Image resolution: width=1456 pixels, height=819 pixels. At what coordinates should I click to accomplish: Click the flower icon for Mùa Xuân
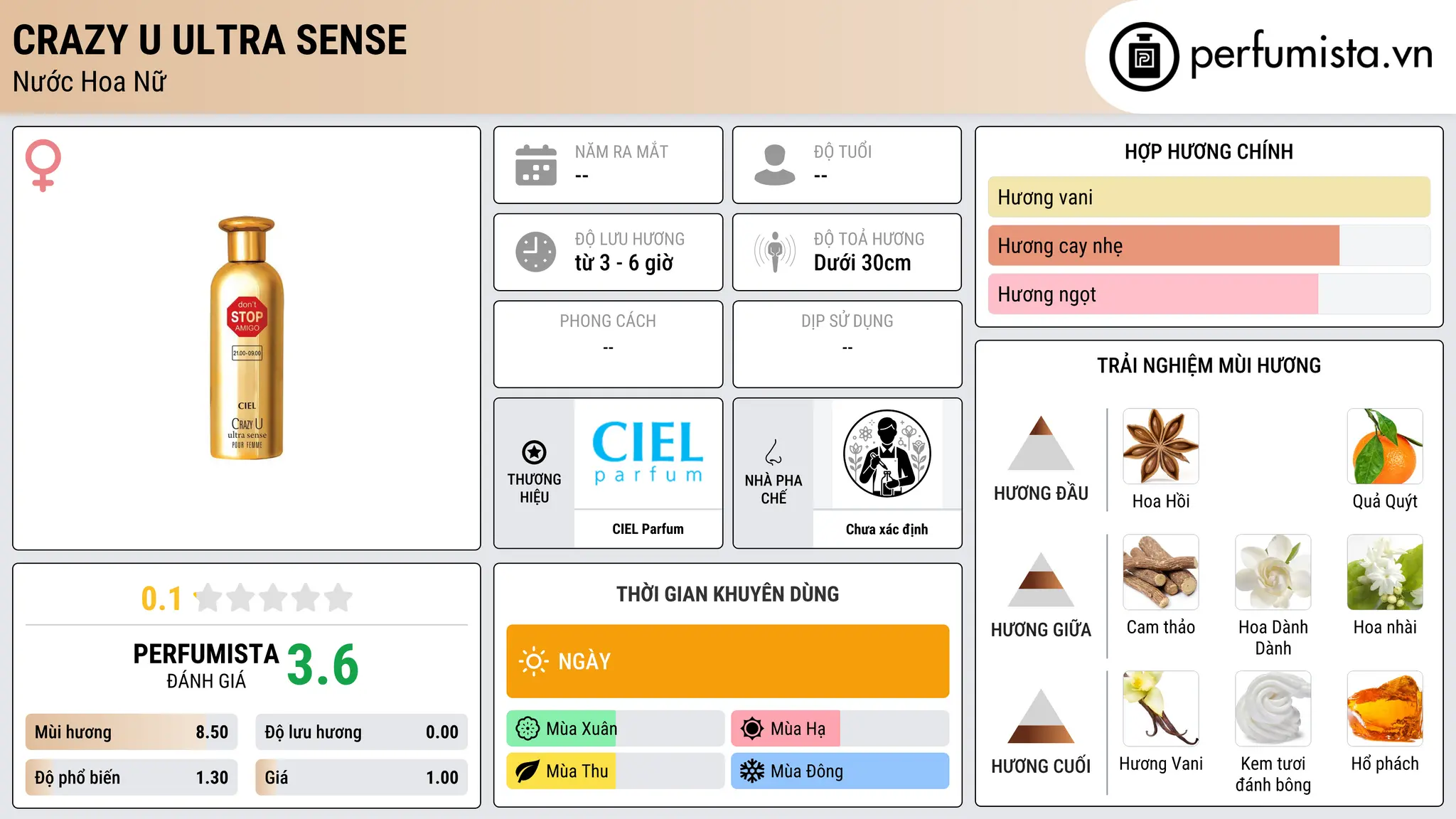coord(528,729)
